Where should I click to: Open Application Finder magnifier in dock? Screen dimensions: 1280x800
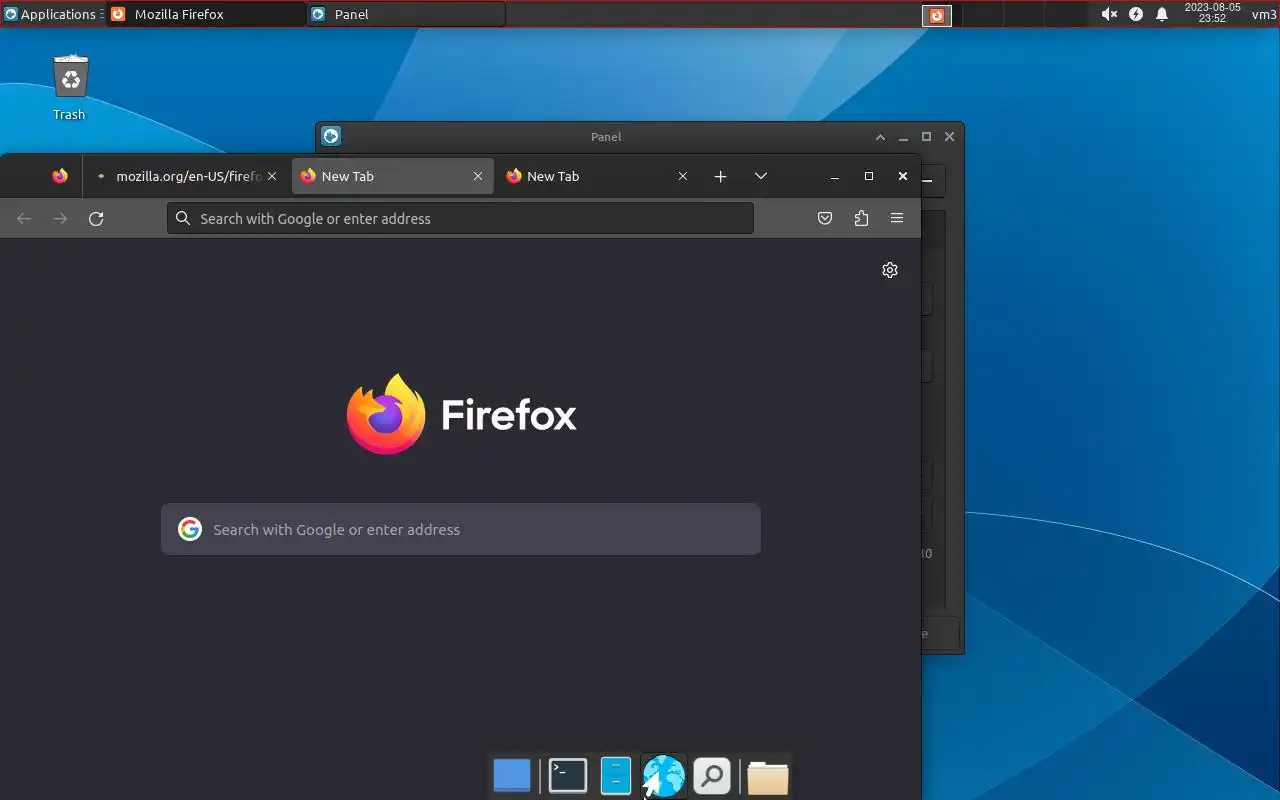(x=712, y=776)
